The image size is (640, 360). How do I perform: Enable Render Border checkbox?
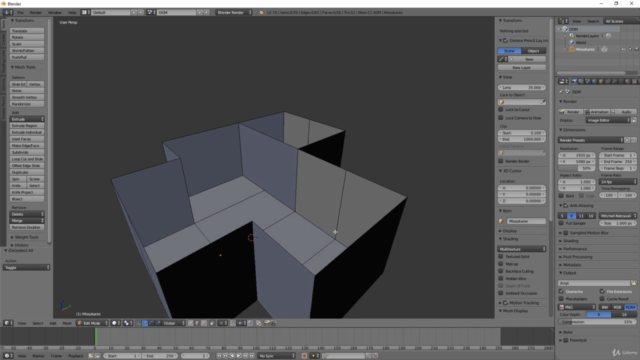[501, 161]
